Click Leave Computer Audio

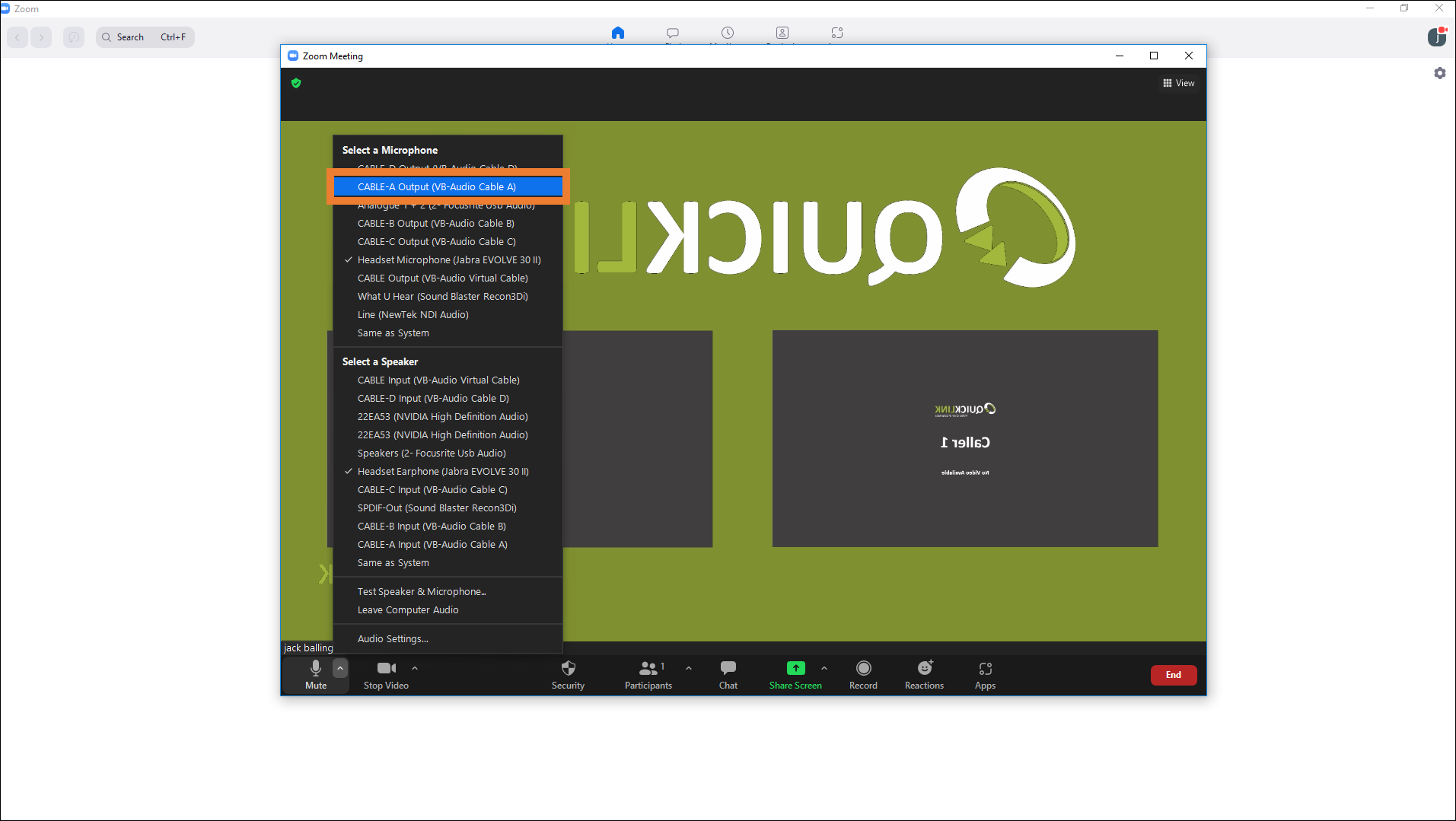coord(448,609)
